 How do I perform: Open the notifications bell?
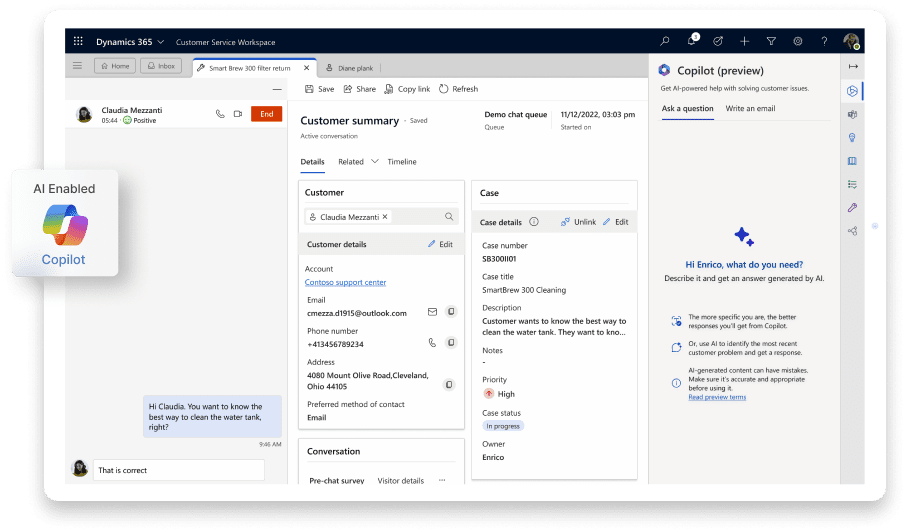point(691,41)
